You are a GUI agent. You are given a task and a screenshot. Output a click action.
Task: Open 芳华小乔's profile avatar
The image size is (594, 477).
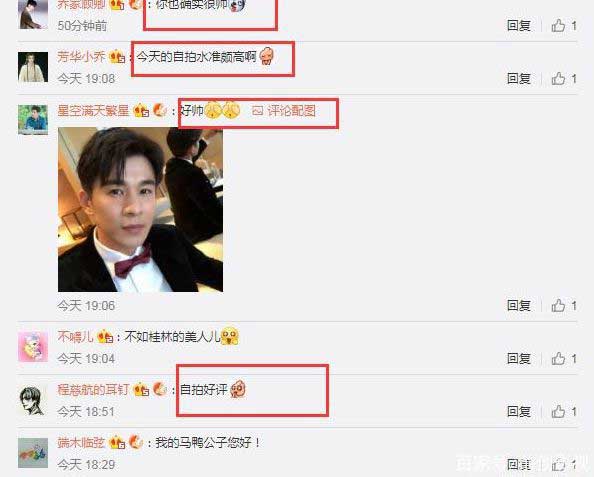[33, 67]
